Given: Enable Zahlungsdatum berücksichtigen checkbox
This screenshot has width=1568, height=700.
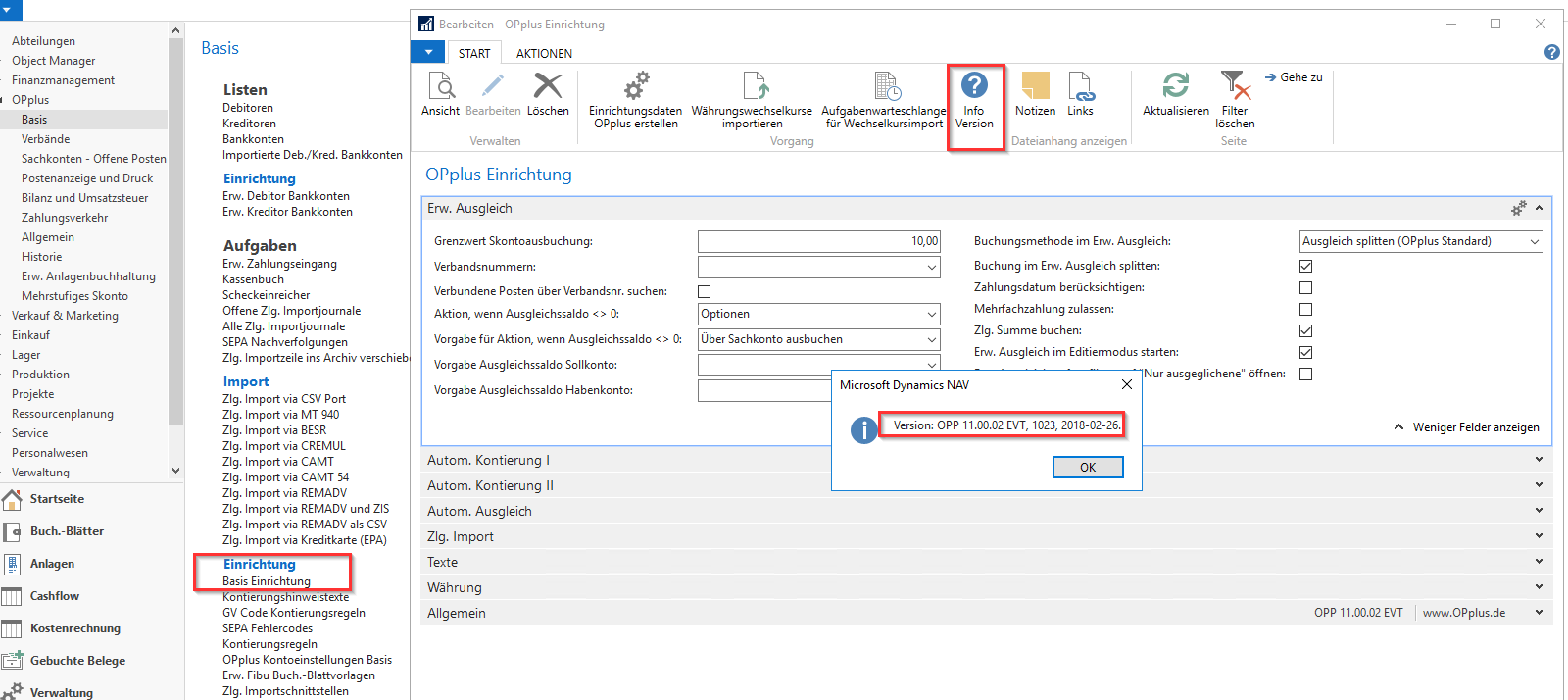Looking at the screenshot, I should point(1305,287).
